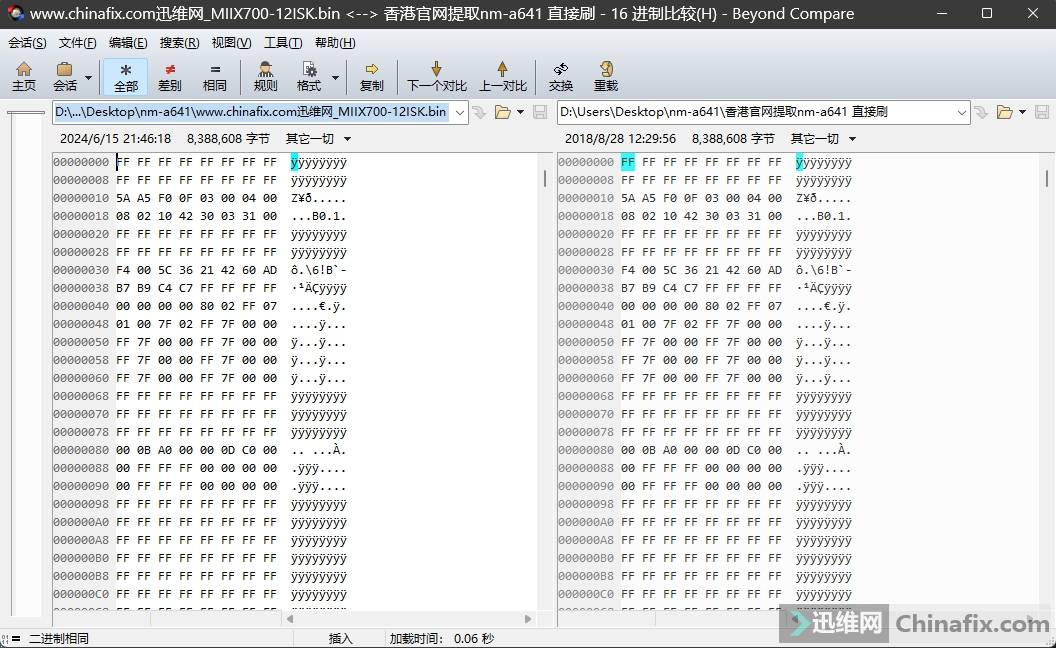Expand the right pane folder dropdown arrow
This screenshot has height=648, width=1056.
point(1022,112)
